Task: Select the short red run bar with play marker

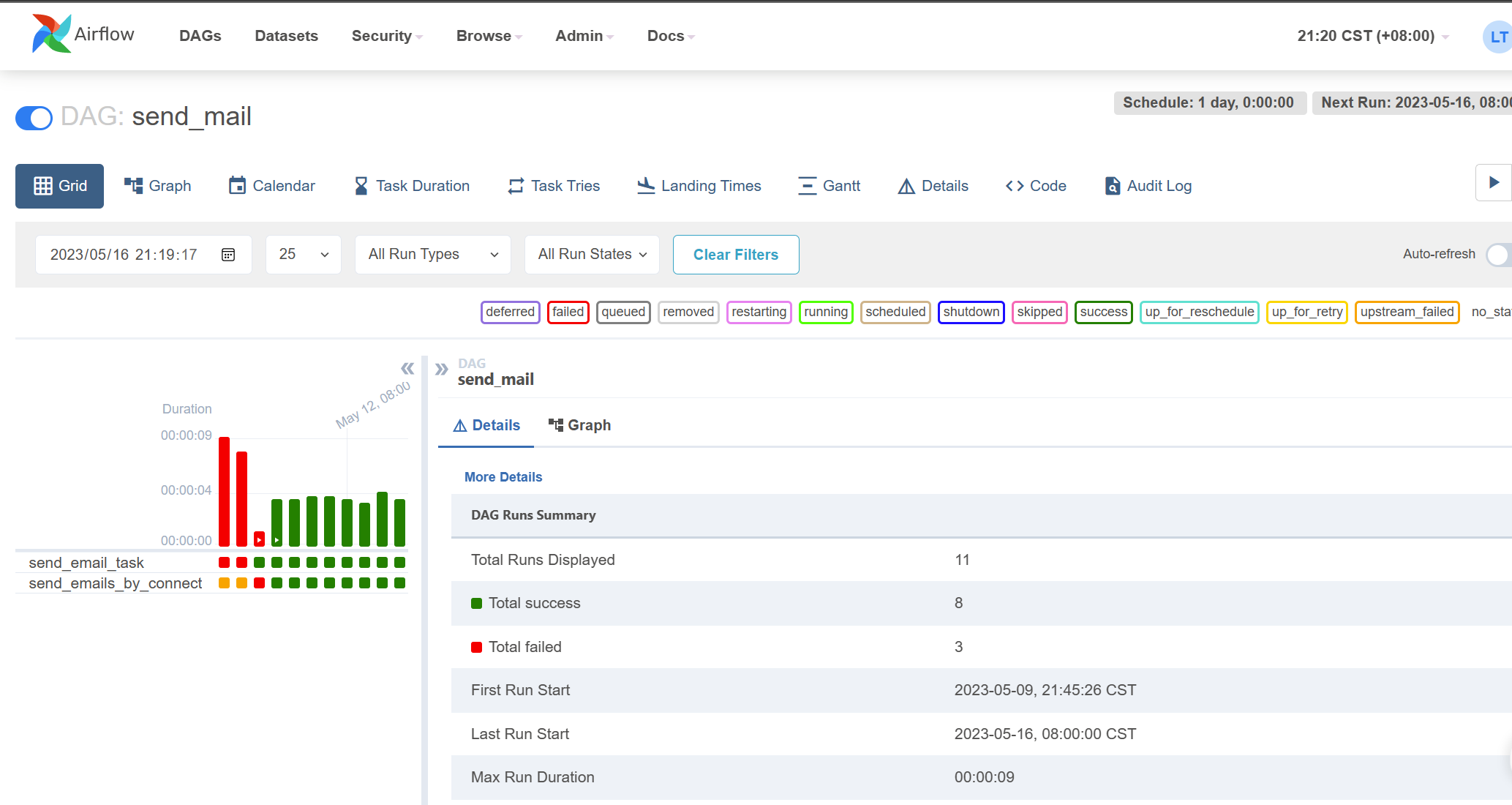Action: pyautogui.click(x=259, y=539)
